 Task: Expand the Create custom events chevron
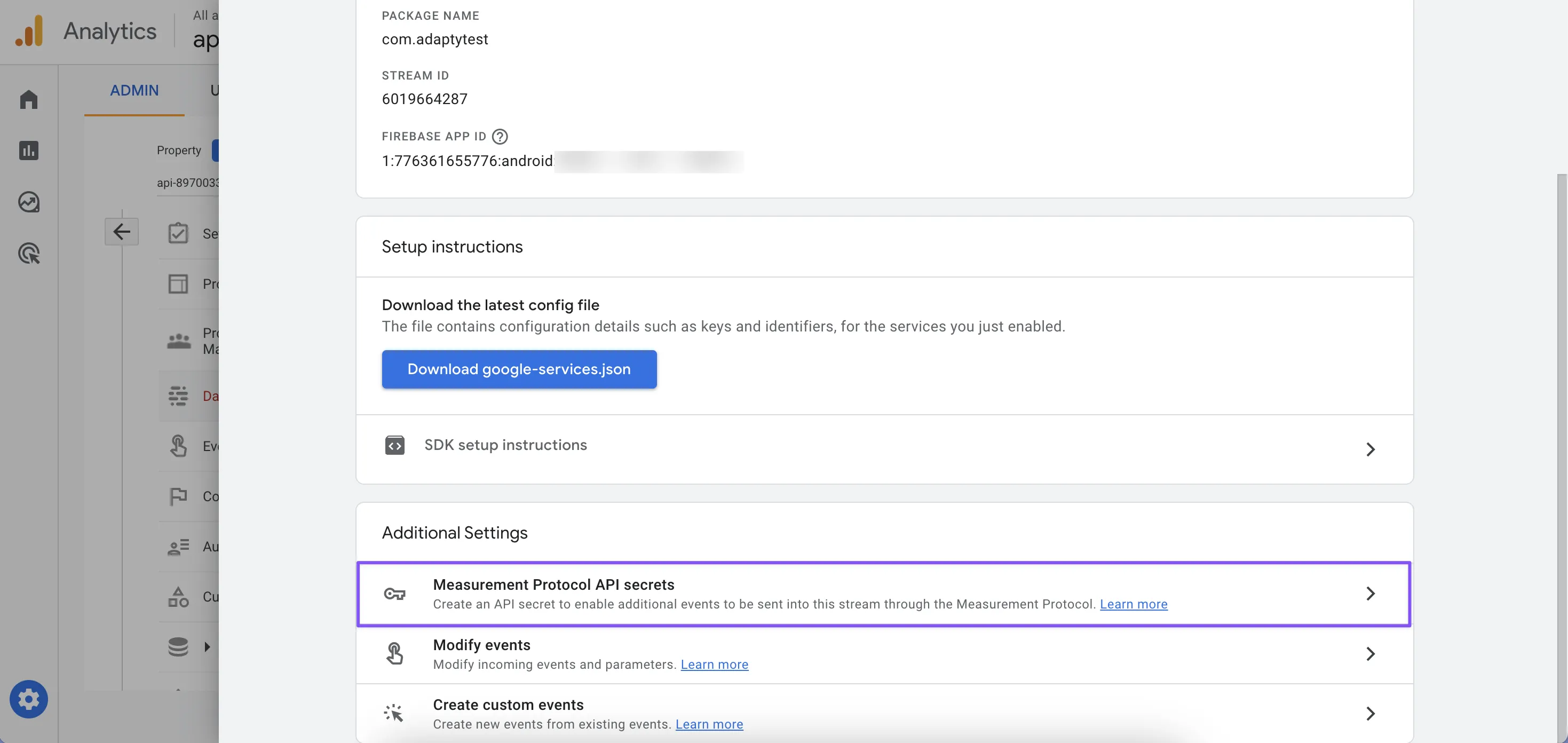click(x=1370, y=714)
